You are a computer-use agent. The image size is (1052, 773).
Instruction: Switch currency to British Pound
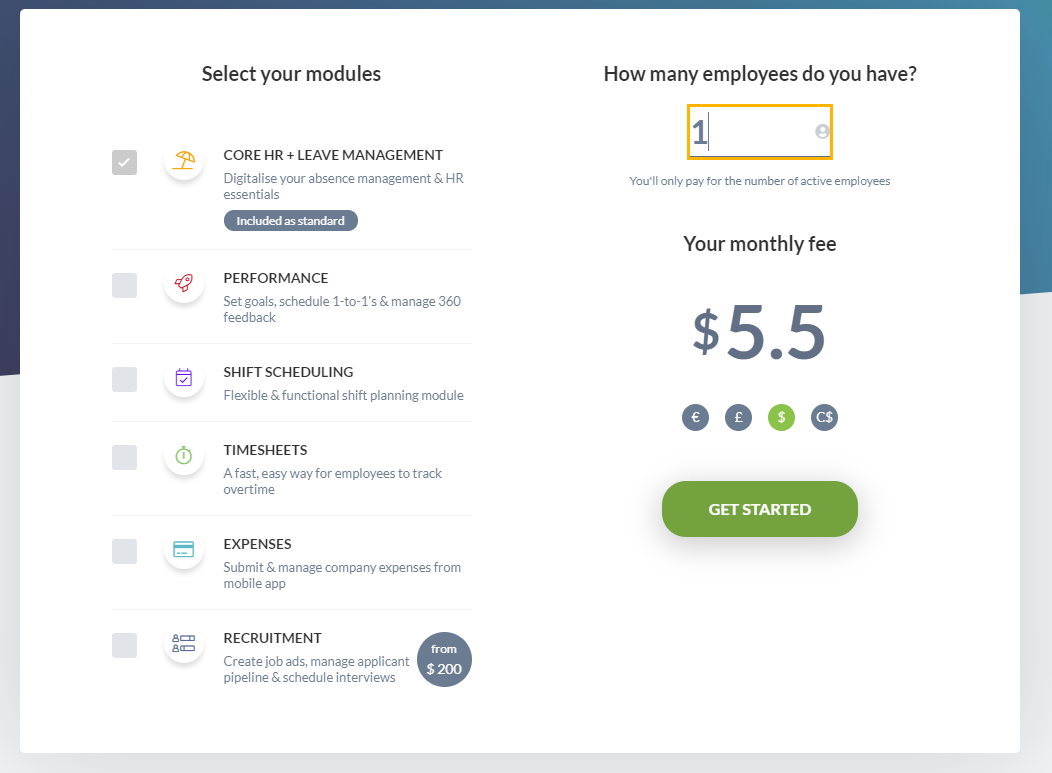click(x=738, y=418)
